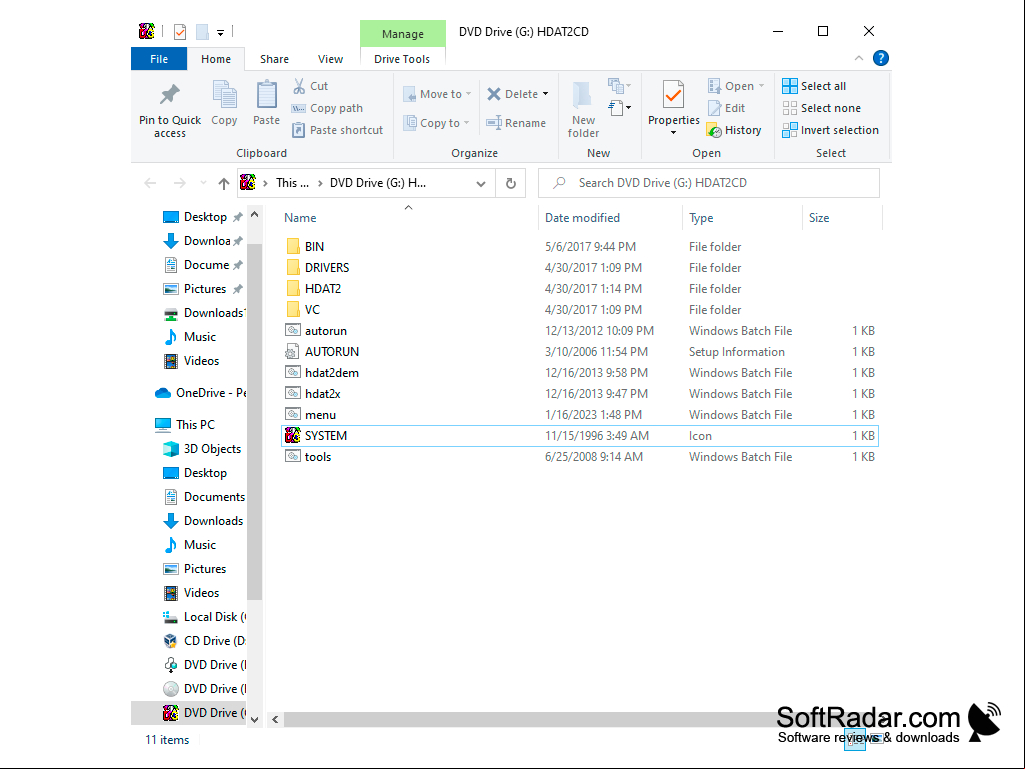Click 'This ...' breadcrumb in address bar
The image size is (1025, 769).
pos(292,183)
